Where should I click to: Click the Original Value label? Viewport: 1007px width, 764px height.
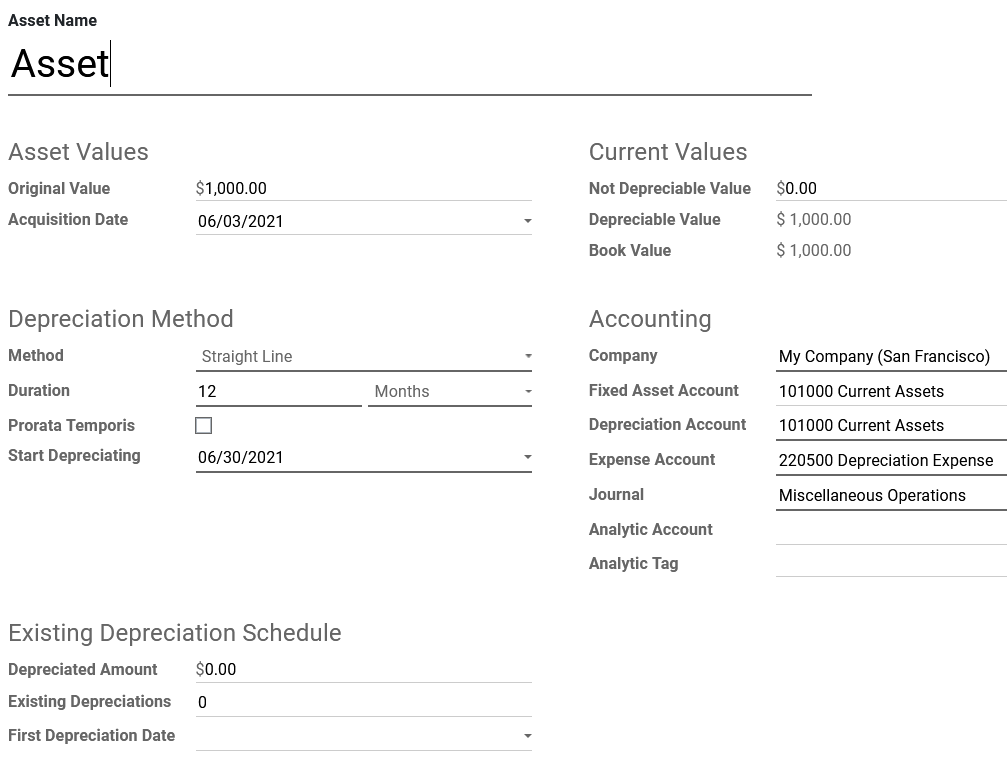click(59, 188)
